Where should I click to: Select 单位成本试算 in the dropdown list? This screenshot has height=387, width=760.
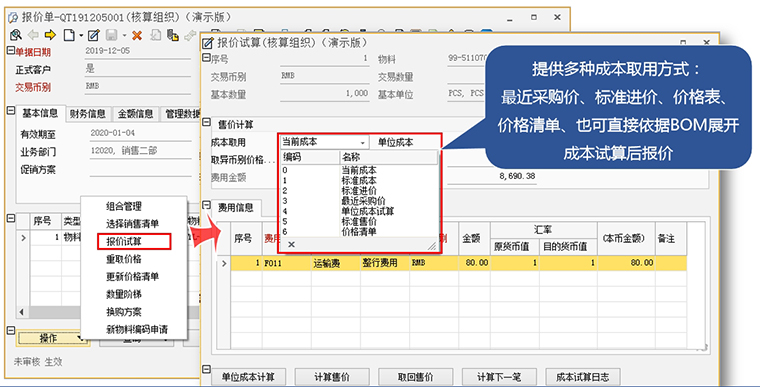(x=359, y=211)
